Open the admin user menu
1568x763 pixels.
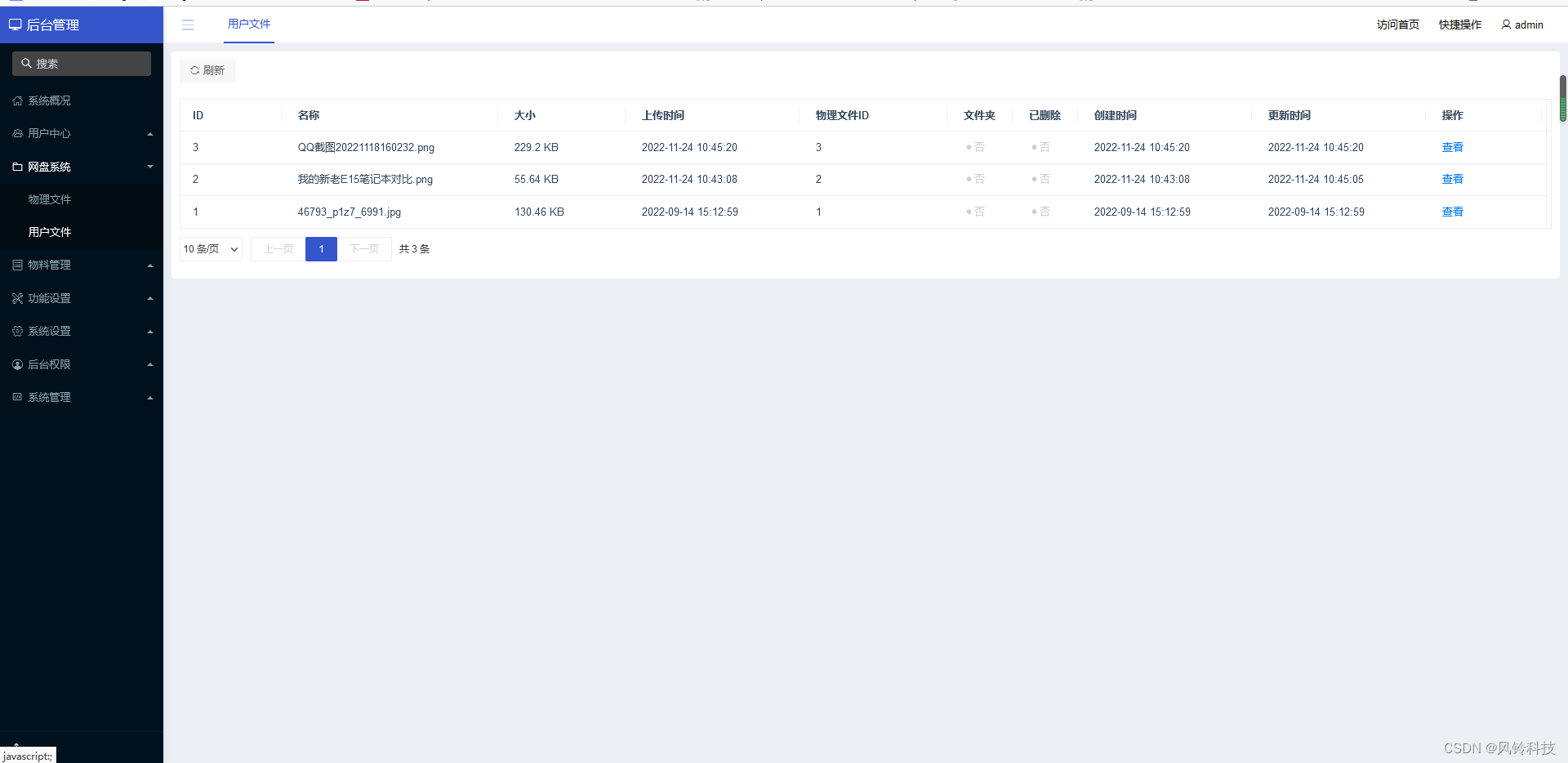1522,25
